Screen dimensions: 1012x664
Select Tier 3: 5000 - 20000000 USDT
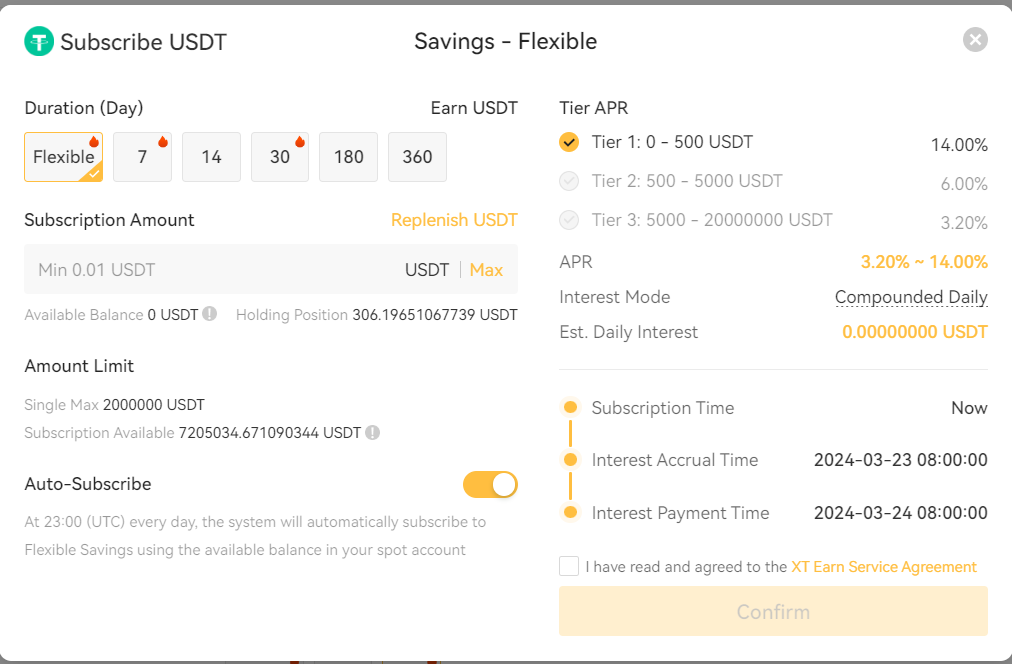[x=711, y=220]
